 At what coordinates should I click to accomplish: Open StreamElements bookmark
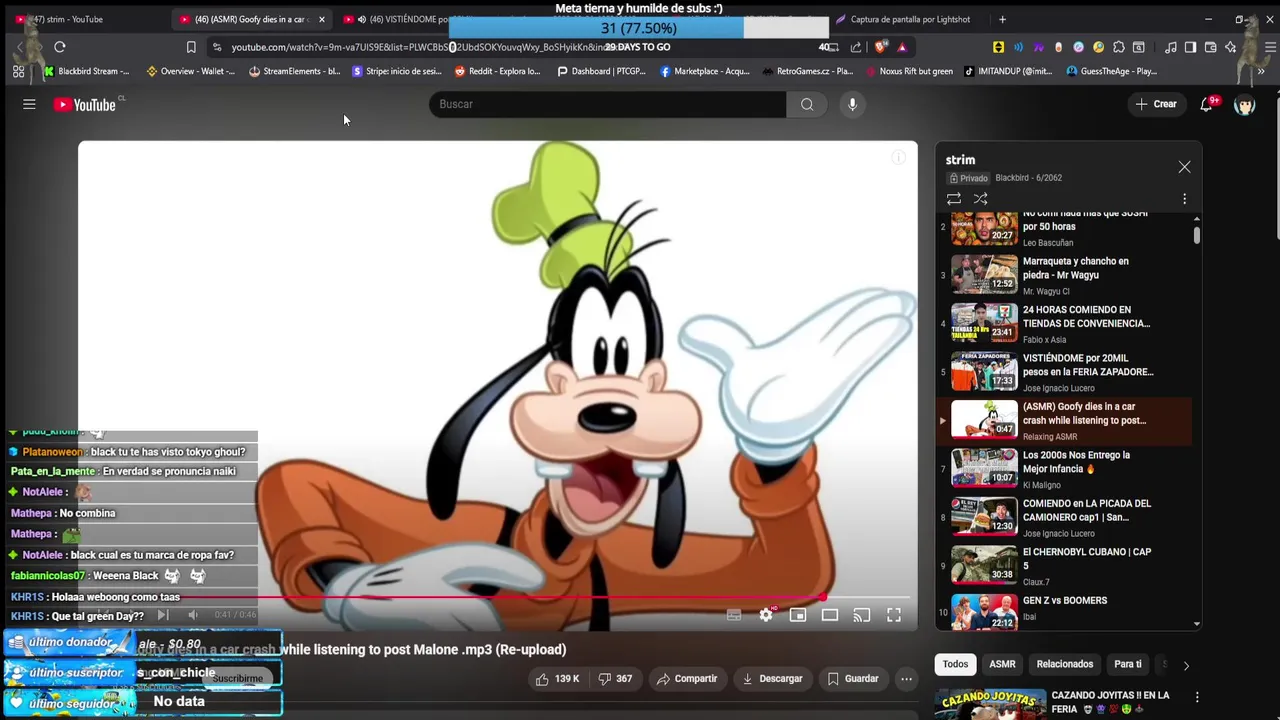295,71
